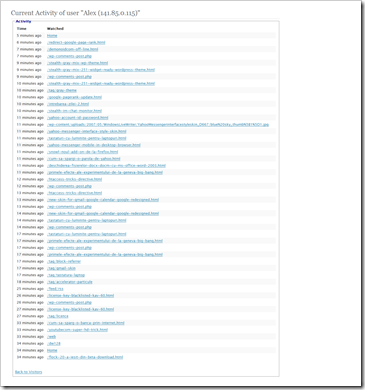Go back via Back to Visitors link
The height and width of the screenshot is (390, 365).
point(29,372)
